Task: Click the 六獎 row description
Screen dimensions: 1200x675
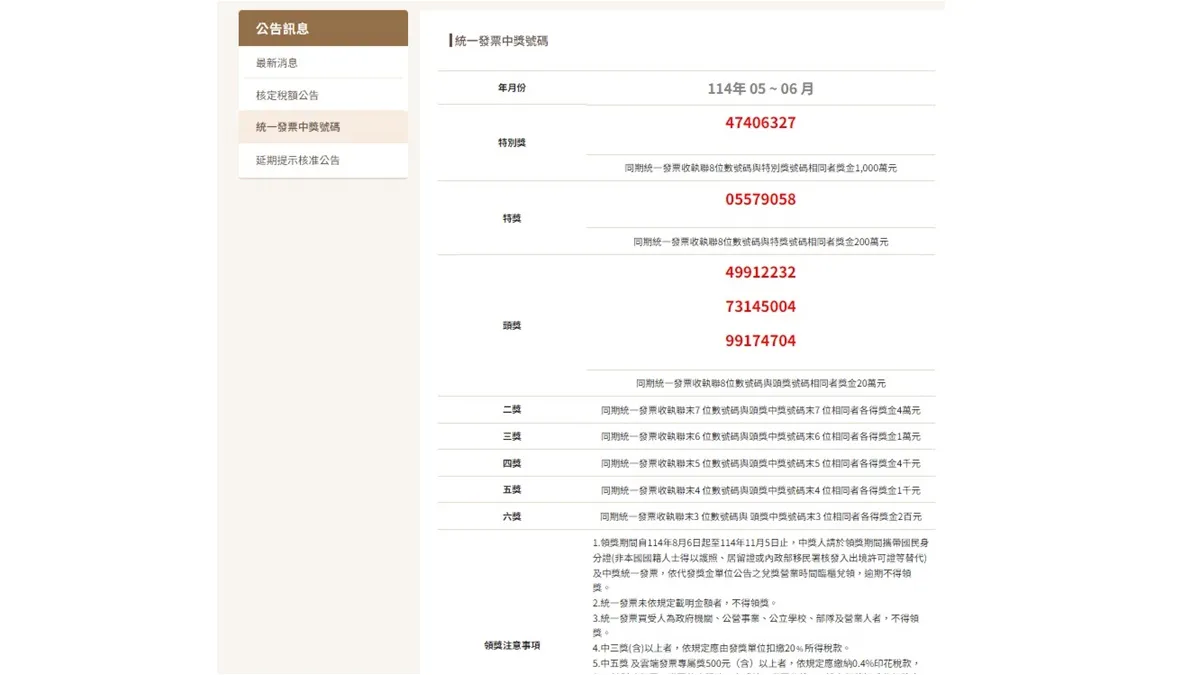Action: pyautogui.click(x=760, y=516)
